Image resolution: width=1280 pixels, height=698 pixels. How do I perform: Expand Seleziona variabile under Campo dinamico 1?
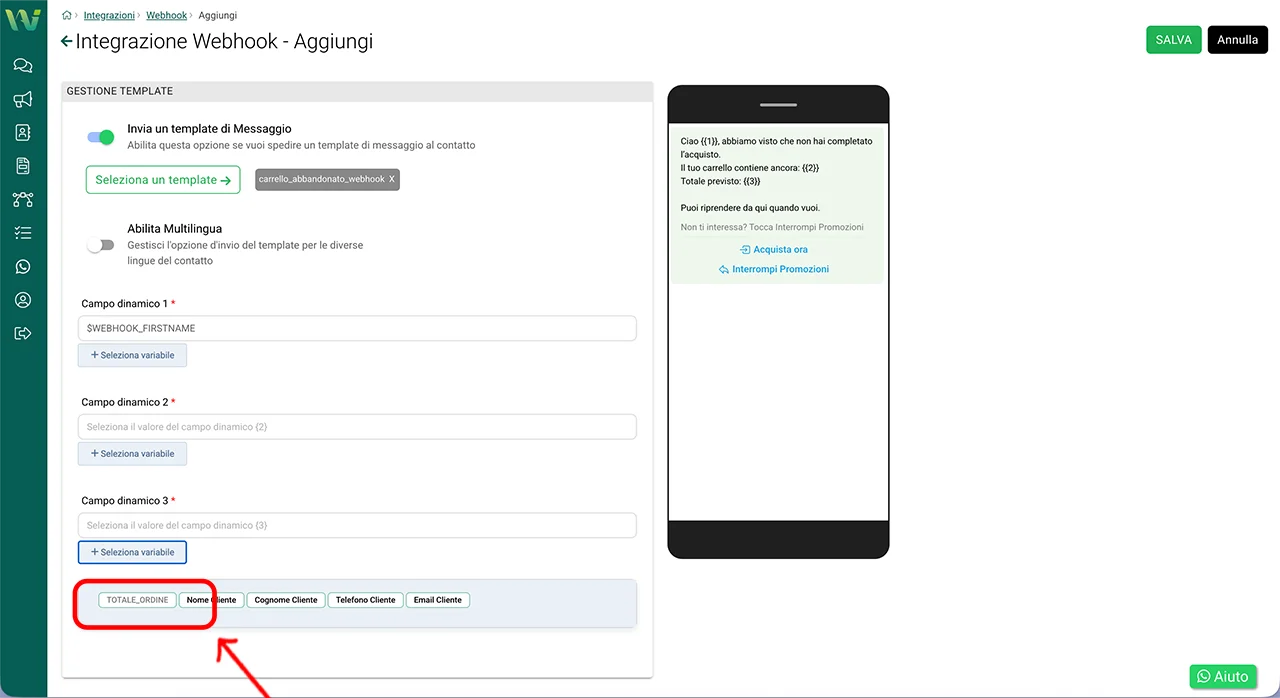[x=132, y=355]
